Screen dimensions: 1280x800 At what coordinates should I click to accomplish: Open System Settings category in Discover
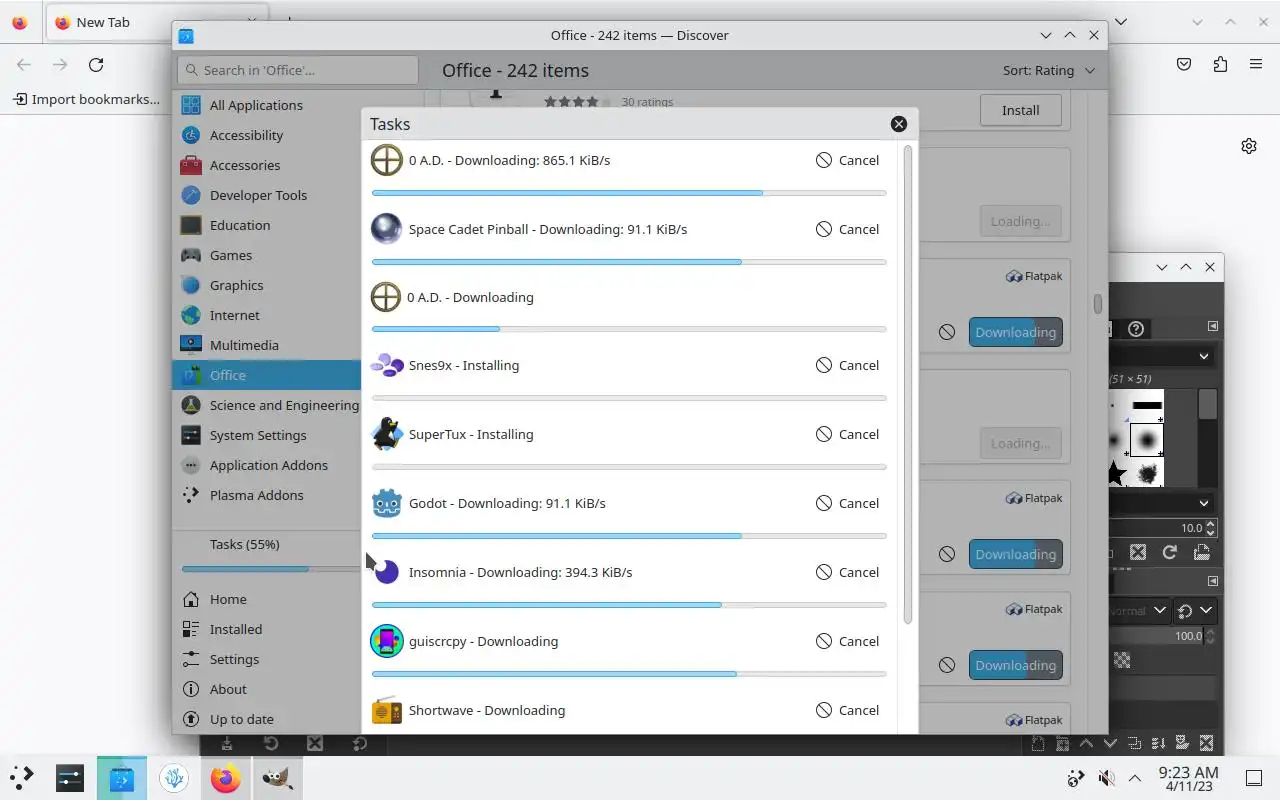pyautogui.click(x=267, y=435)
